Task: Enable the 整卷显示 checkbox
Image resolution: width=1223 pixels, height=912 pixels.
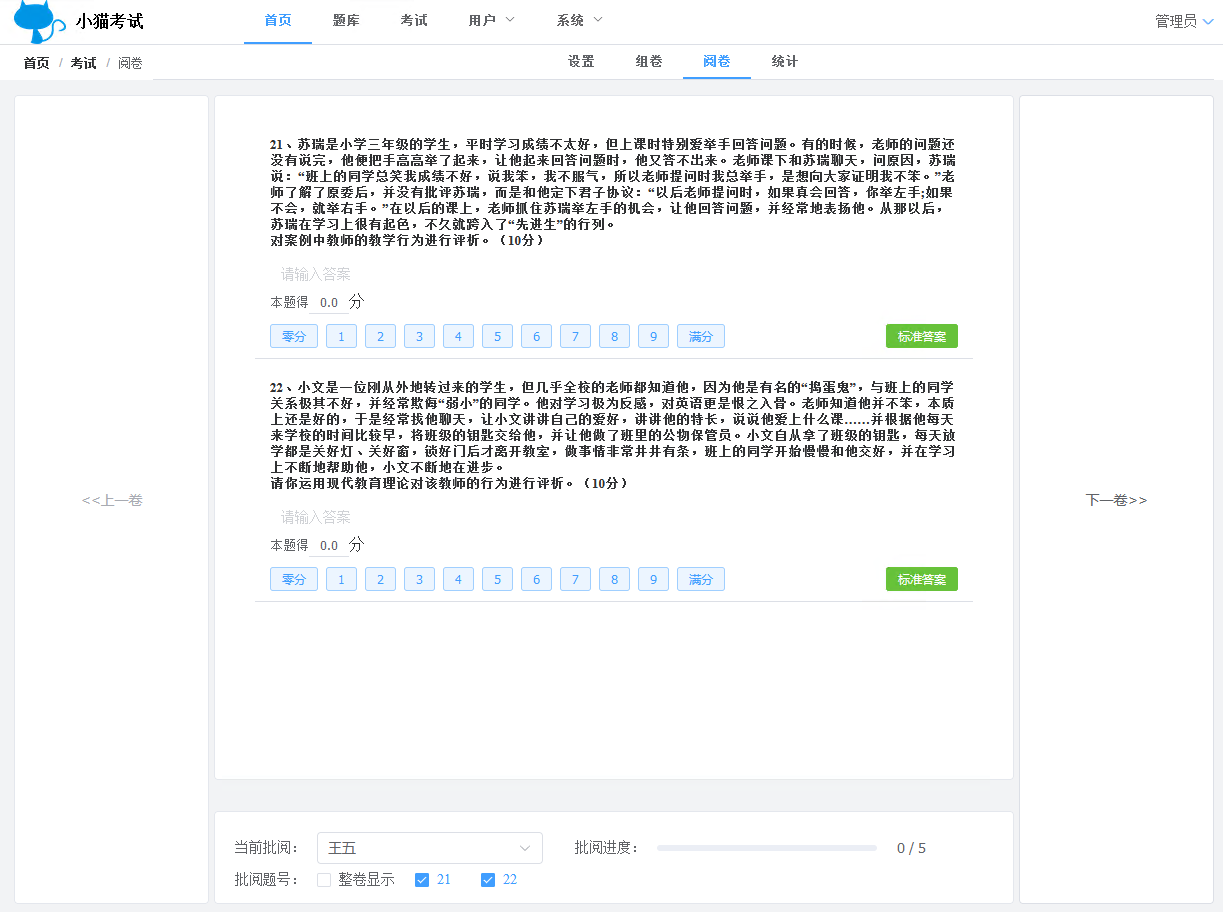Action: [324, 880]
